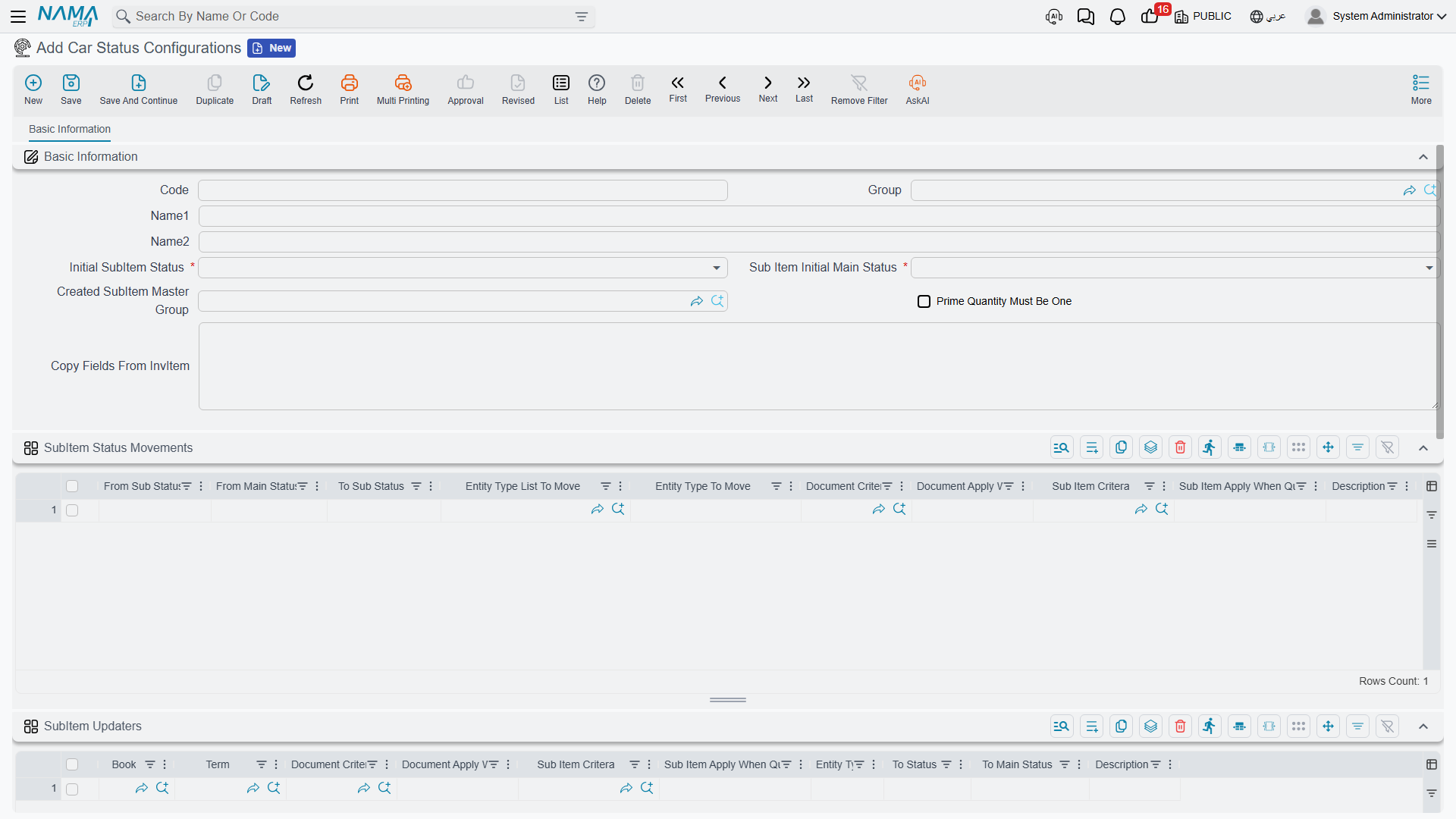Open the chat messages icon

point(1086,17)
